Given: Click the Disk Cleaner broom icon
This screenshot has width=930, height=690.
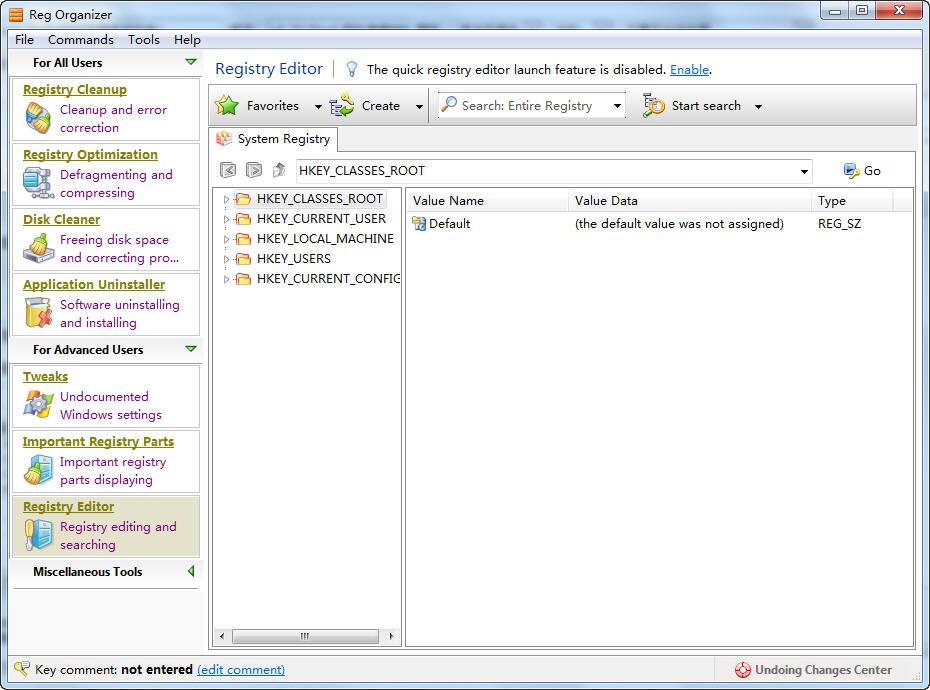Looking at the screenshot, I should tap(38, 248).
